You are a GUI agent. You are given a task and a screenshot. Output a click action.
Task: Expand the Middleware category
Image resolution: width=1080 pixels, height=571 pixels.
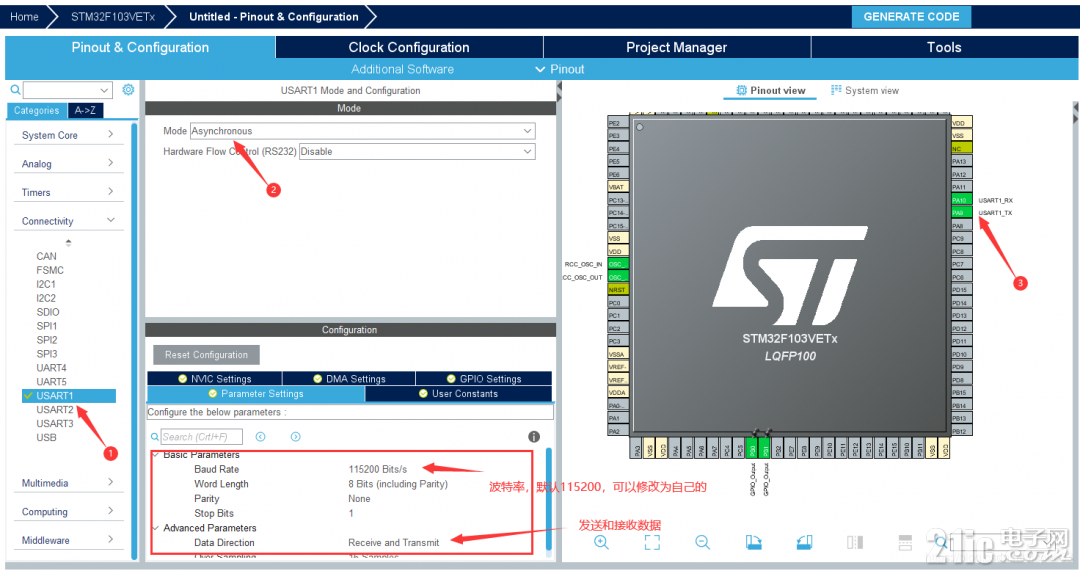point(68,540)
